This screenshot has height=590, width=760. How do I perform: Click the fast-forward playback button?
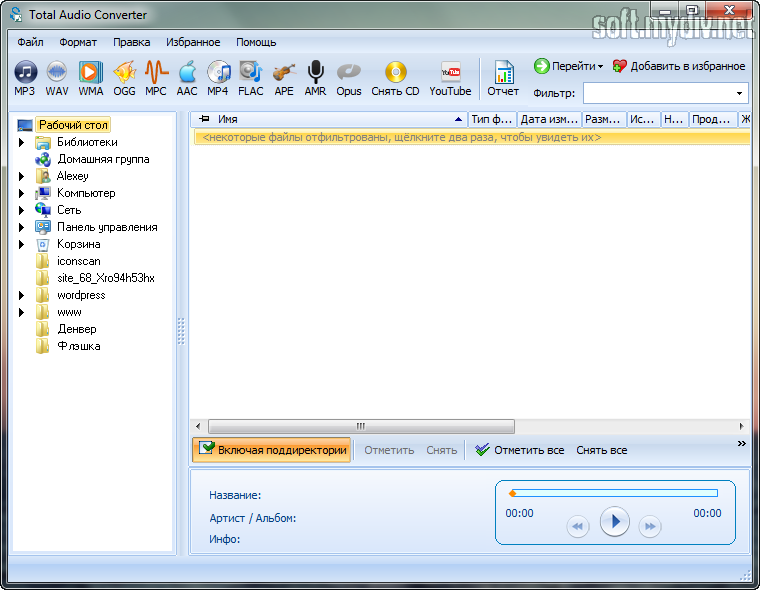point(650,526)
